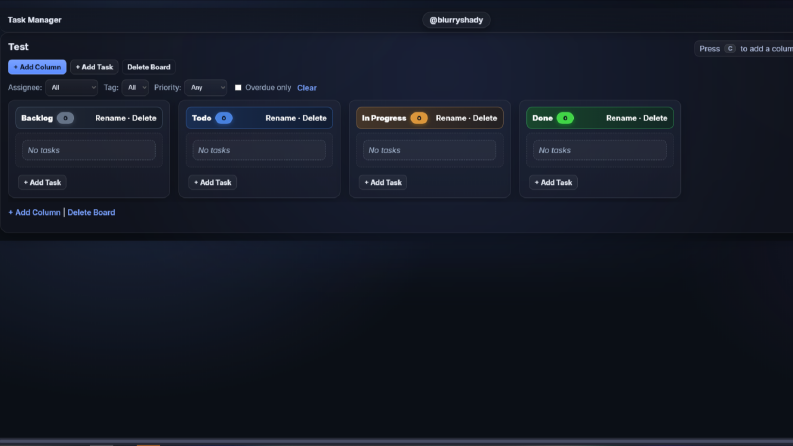Click the Todo column title
Viewport: 793px width, 446px height.
(x=201, y=118)
